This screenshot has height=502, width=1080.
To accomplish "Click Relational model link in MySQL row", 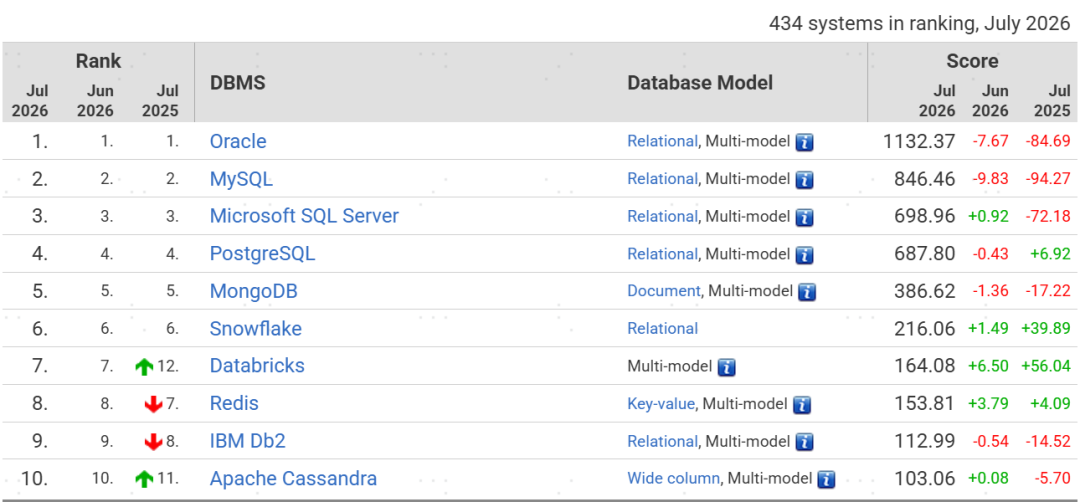I will (663, 179).
